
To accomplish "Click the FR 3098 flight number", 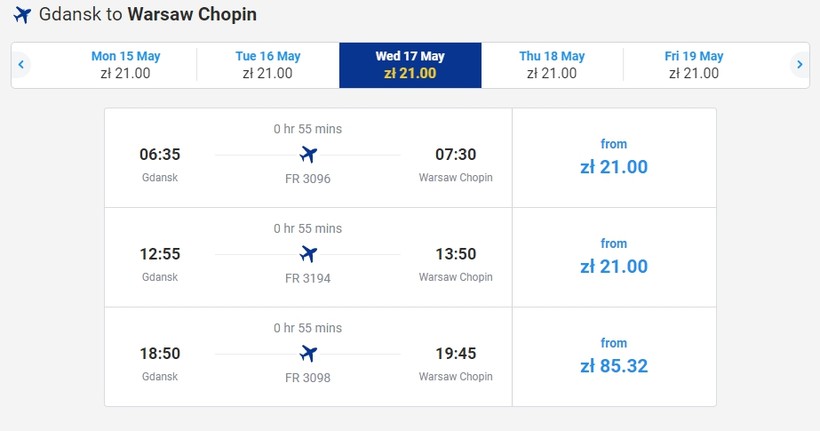I will [x=307, y=378].
